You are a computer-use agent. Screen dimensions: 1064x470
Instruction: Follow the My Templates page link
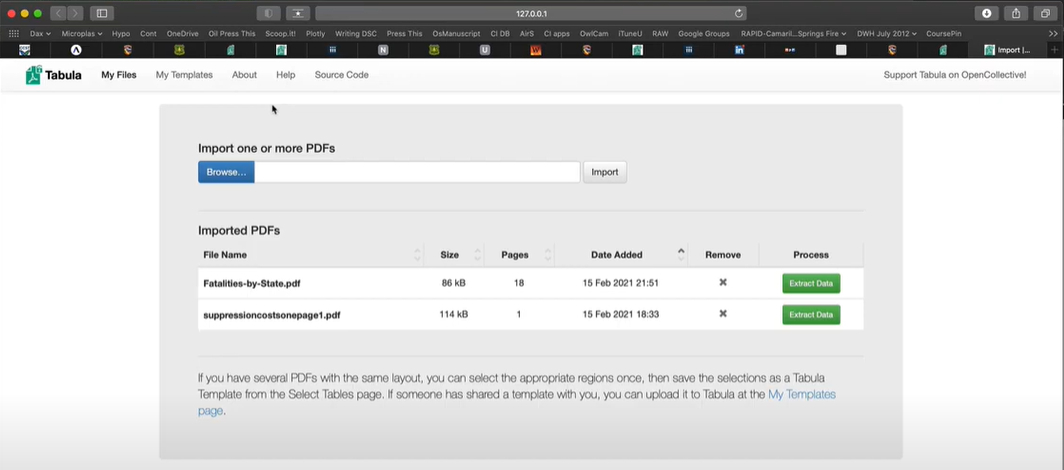800,395
